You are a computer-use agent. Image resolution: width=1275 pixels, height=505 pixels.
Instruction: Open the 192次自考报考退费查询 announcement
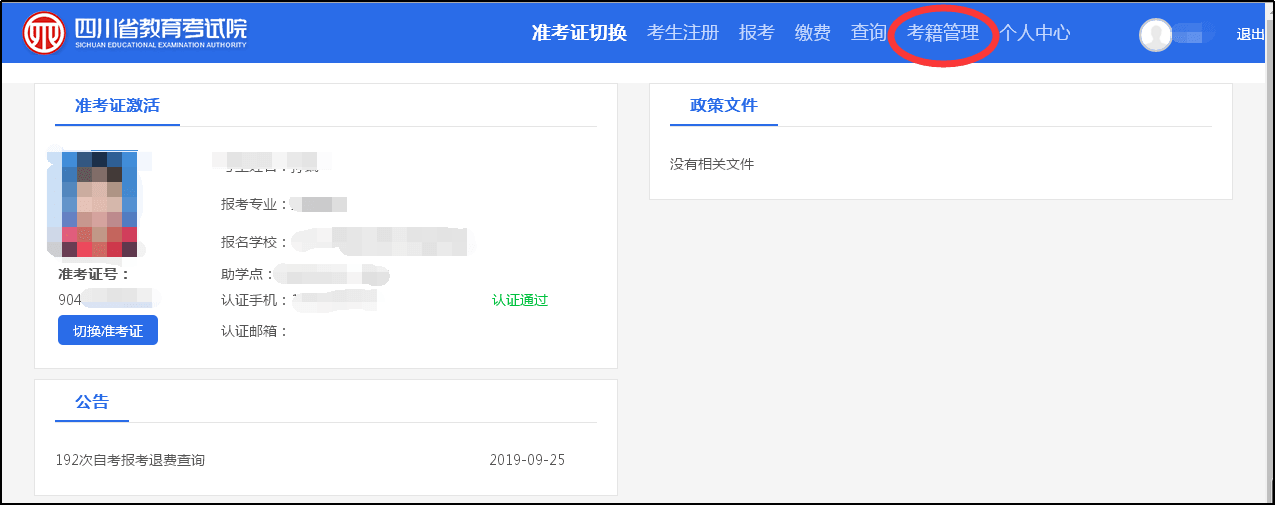coord(130,460)
